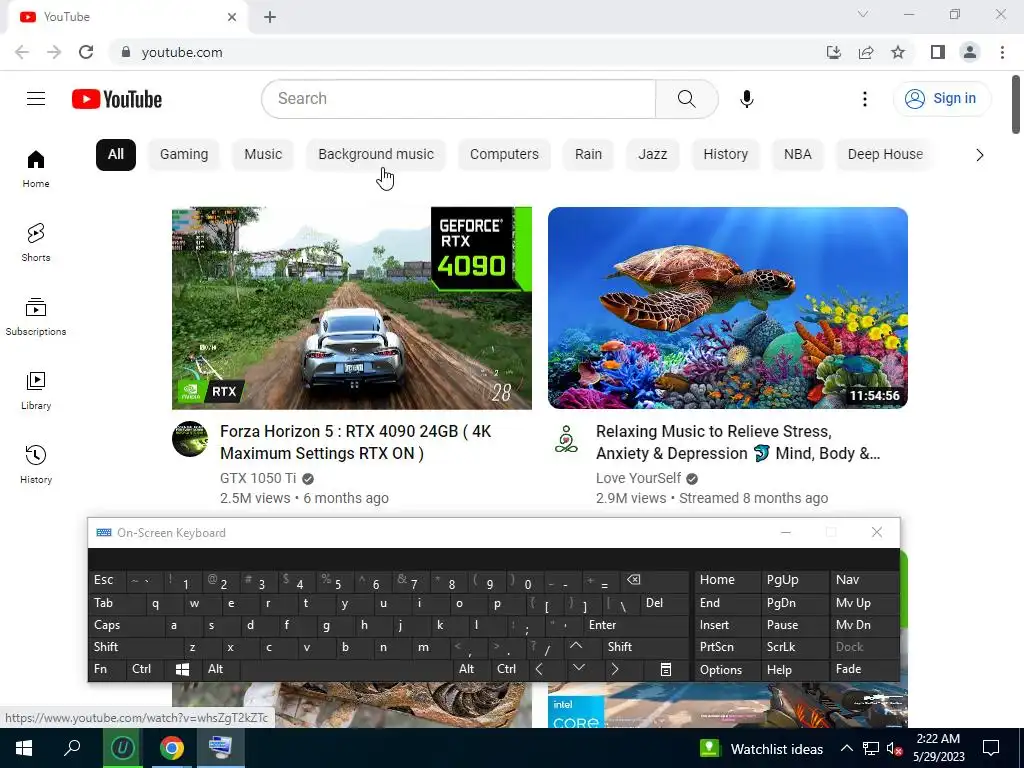Start voice search with microphone icon
The height and width of the screenshot is (768, 1024).
tap(746, 99)
